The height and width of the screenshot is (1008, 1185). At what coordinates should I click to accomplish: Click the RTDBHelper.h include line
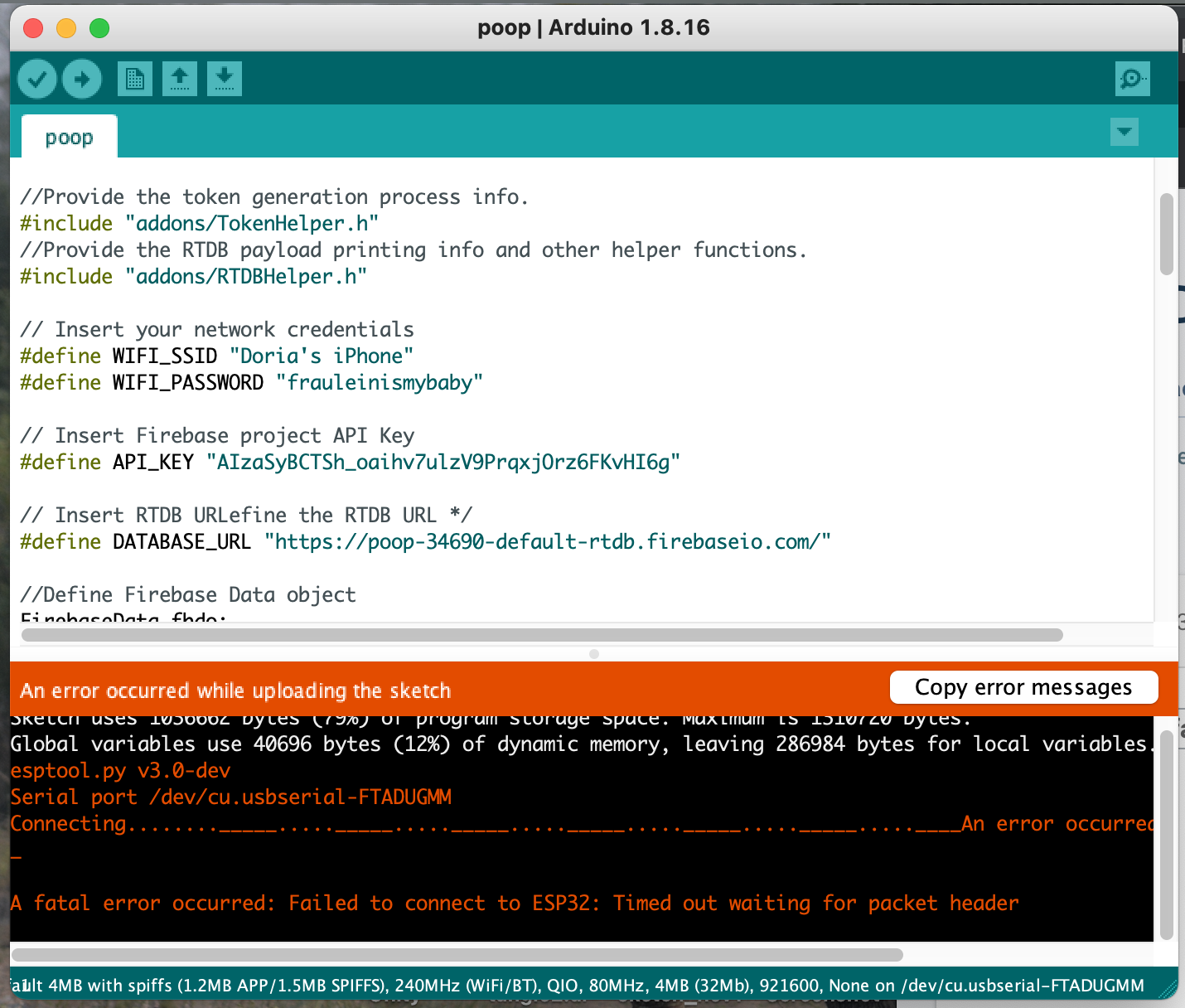coord(193,276)
